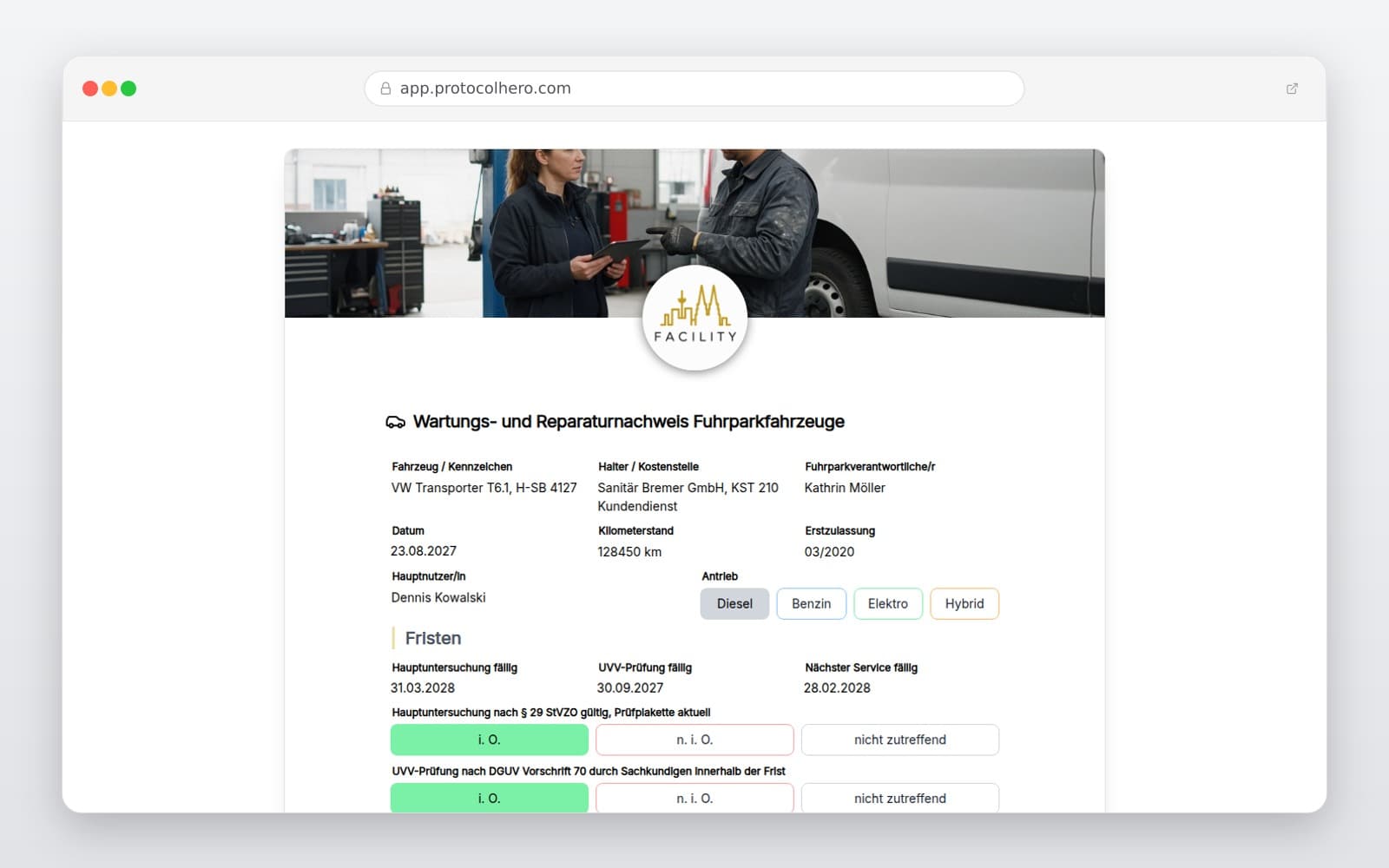This screenshot has width=1389, height=868.
Task: Set UVV-Prüfung to nicht zutreffend
Action: (900, 798)
